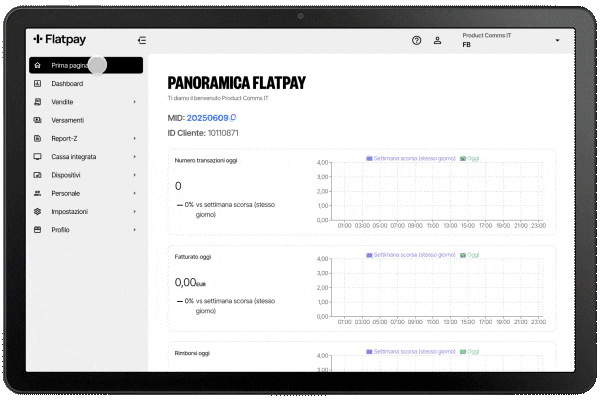Click the transactions count value 0
Screen dimensions: 600x400
pos(178,186)
